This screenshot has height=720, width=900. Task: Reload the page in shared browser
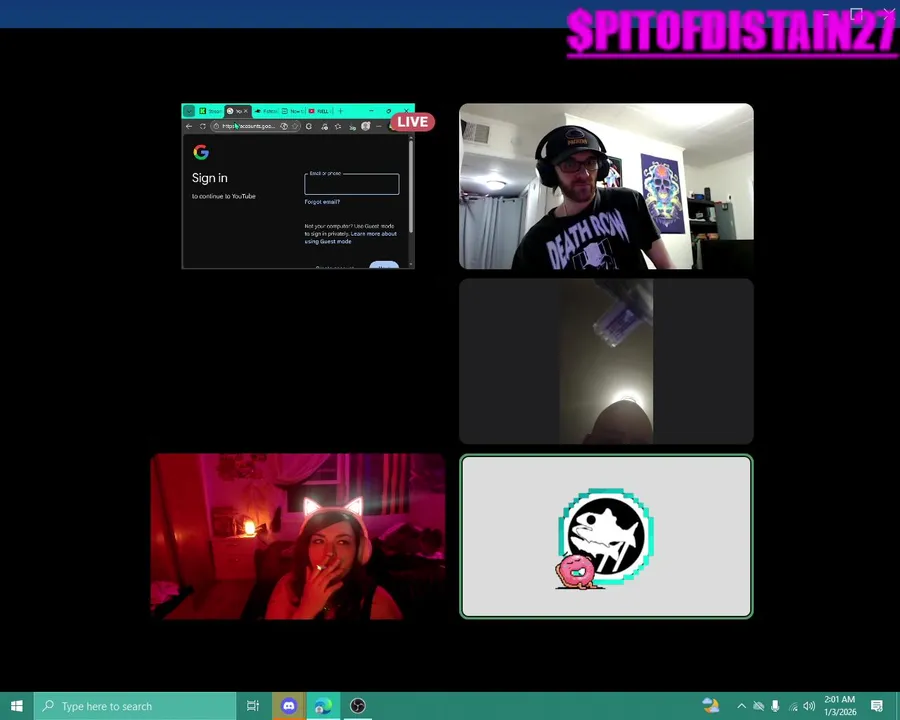click(203, 126)
